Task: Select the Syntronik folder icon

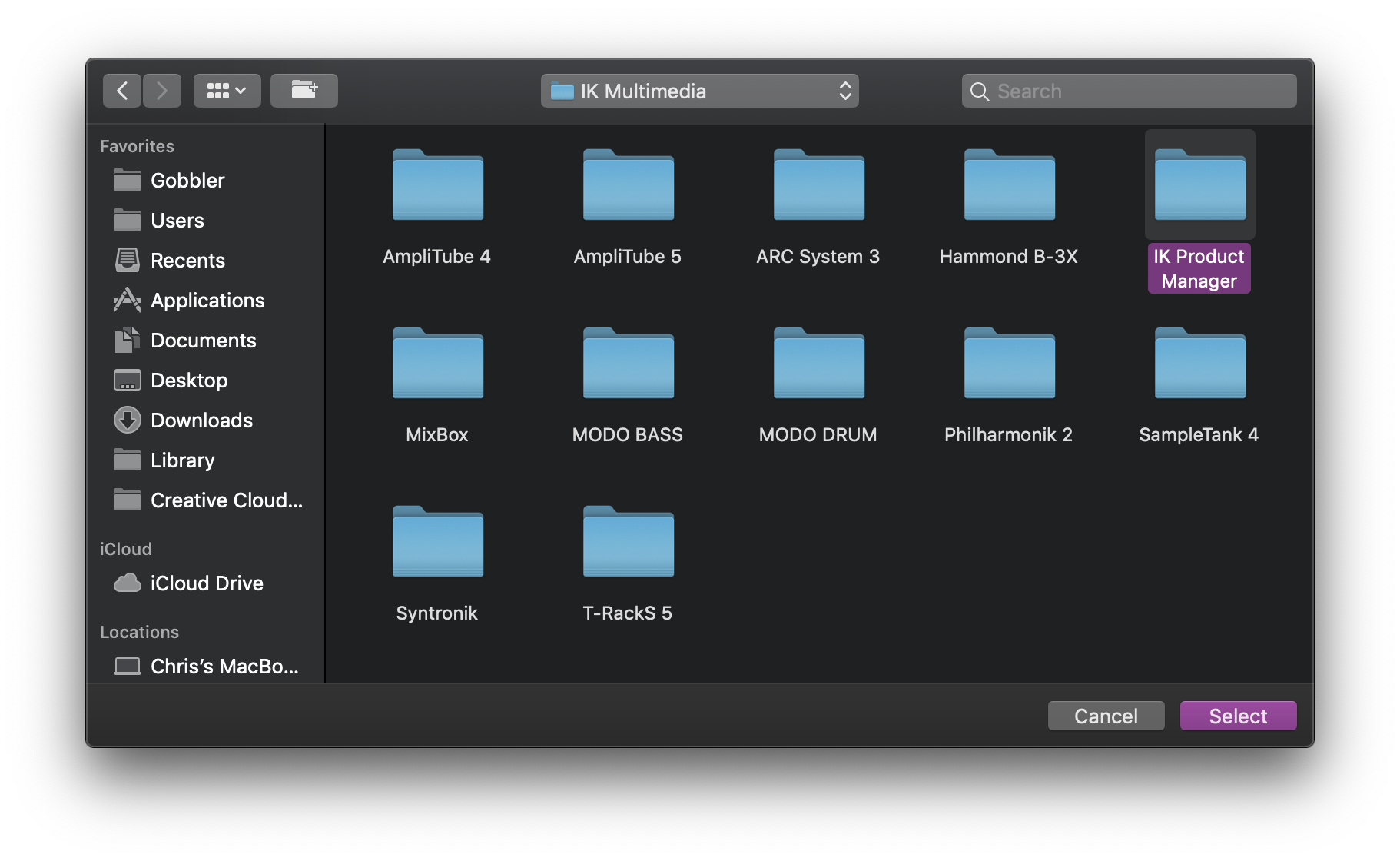Action: tap(438, 541)
